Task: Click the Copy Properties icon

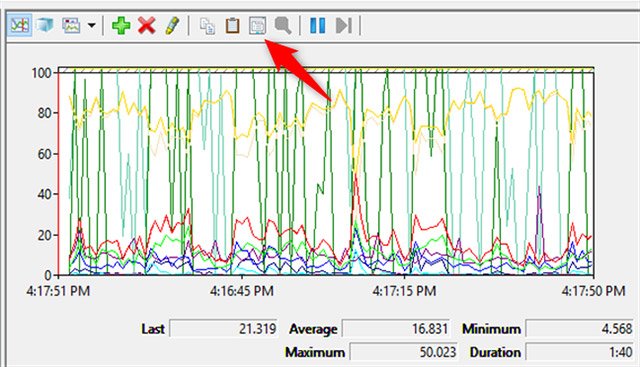Action: tap(207, 26)
